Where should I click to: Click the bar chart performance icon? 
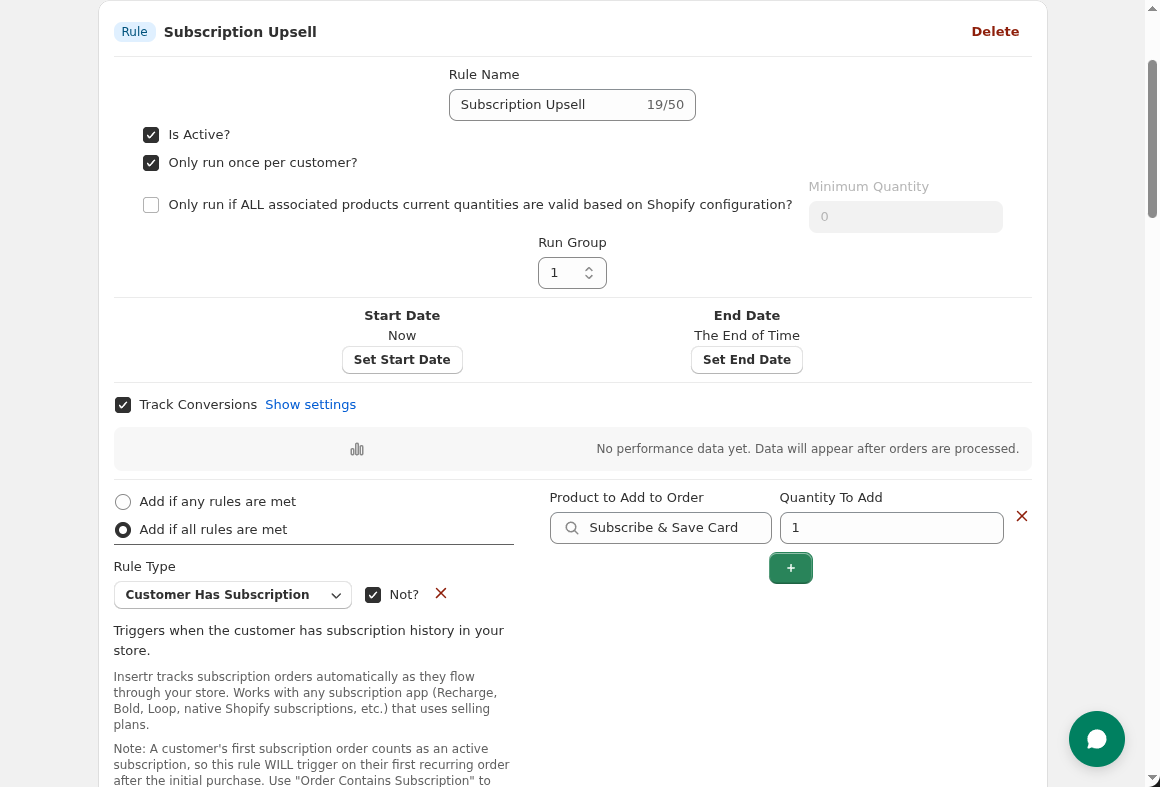pyautogui.click(x=357, y=449)
